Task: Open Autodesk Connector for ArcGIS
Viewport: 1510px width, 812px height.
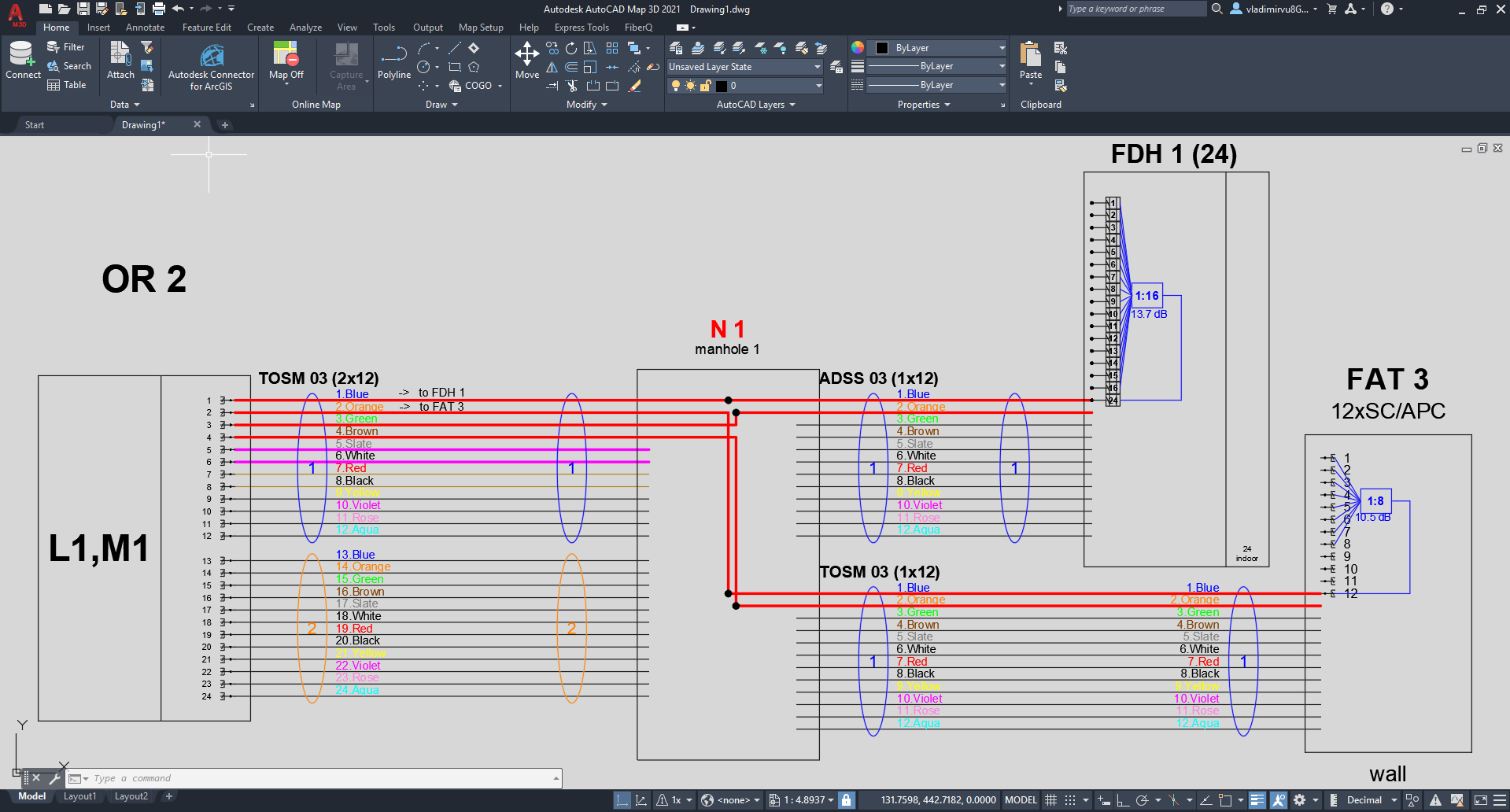Action: tap(211, 66)
